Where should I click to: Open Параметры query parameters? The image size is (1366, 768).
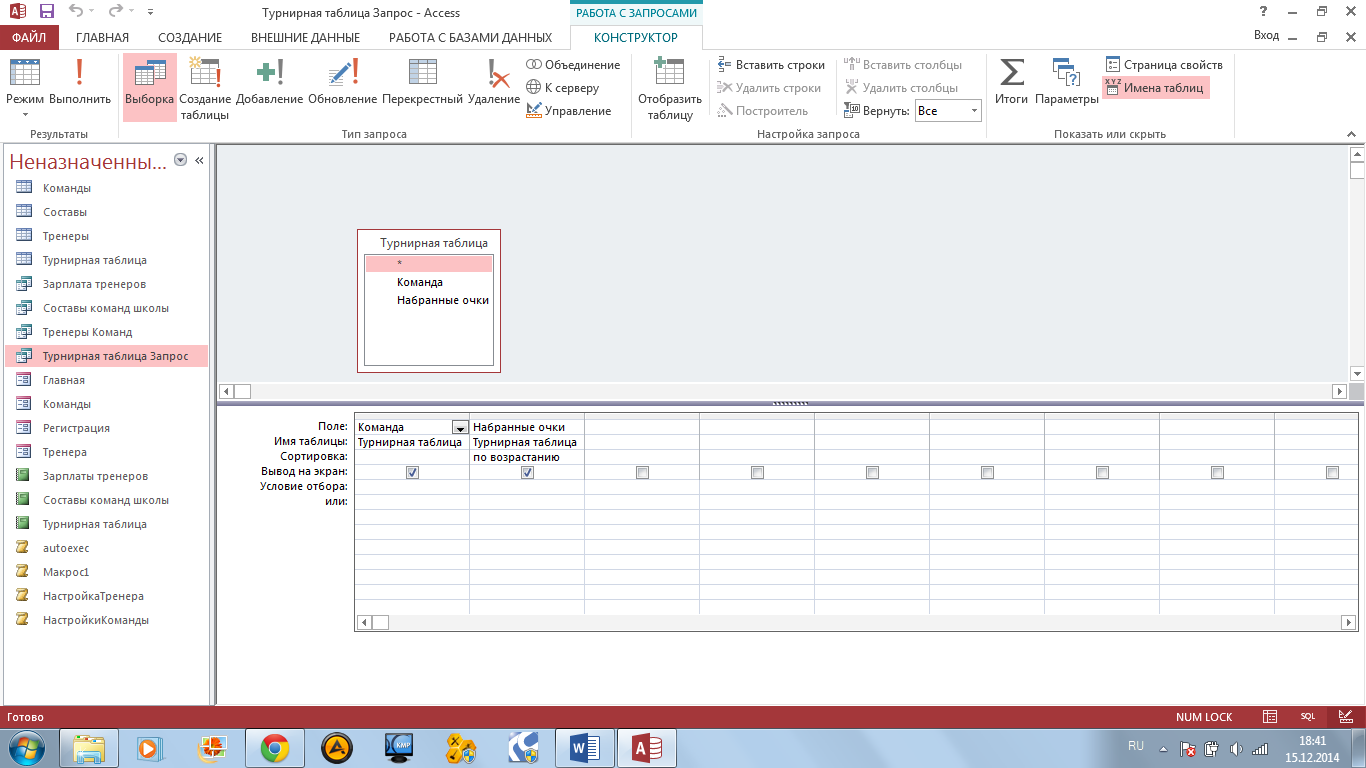click(1066, 82)
